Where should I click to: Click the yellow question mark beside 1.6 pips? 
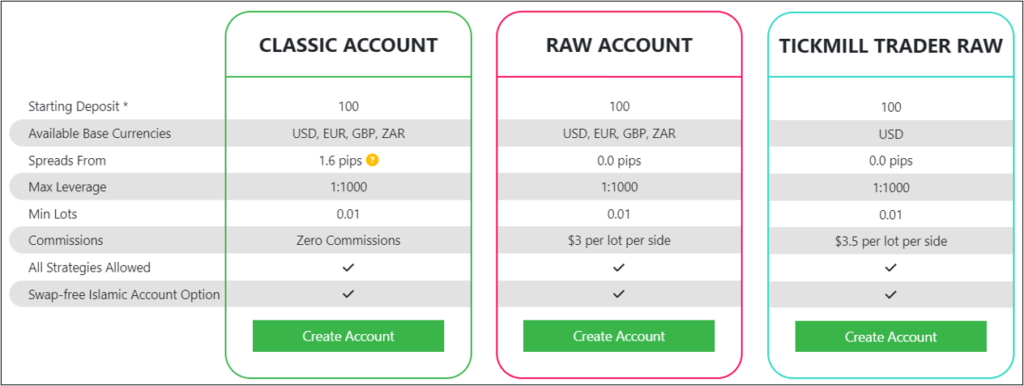coord(372,160)
